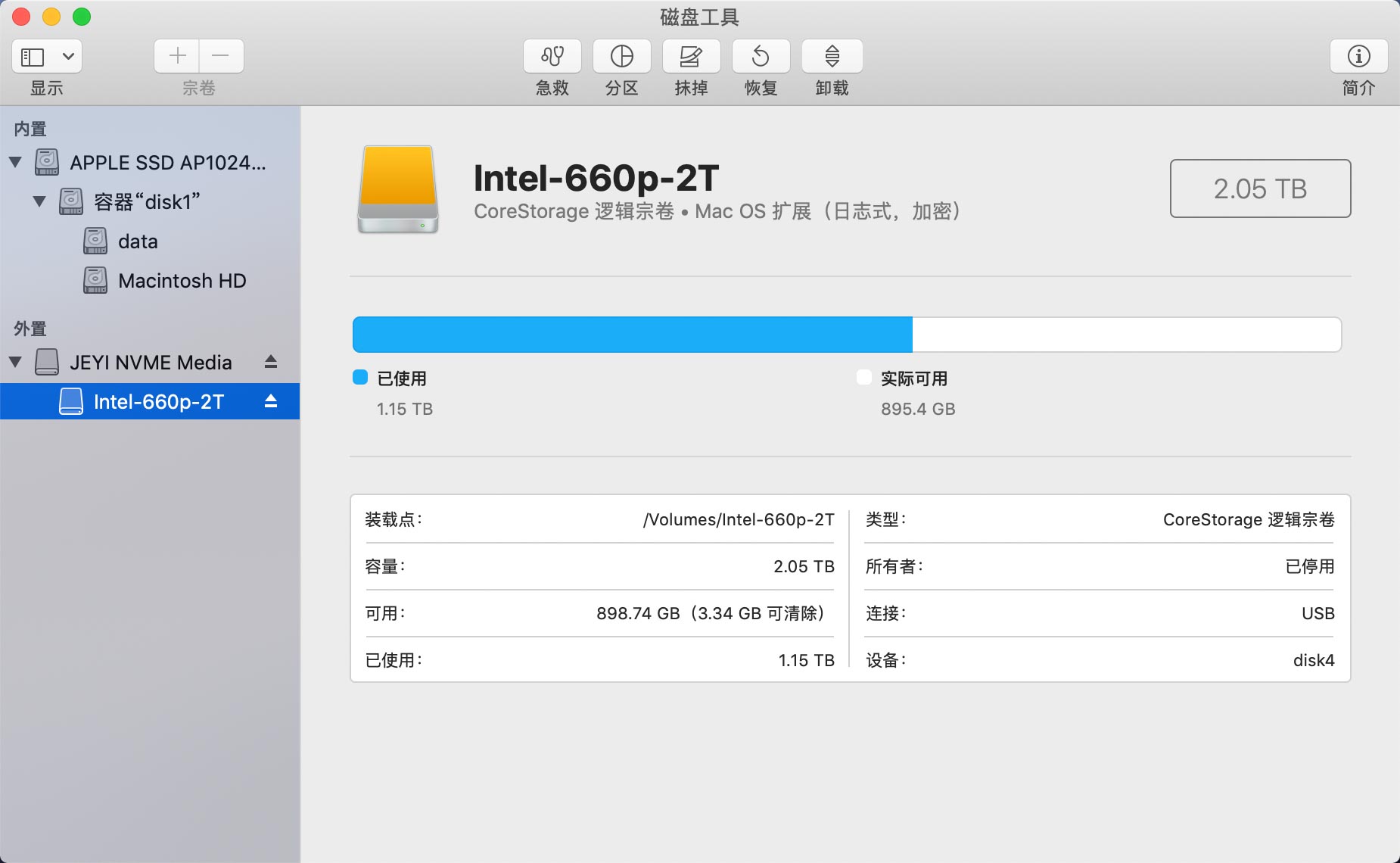Screen dimensions: 1400x863
Task: Select JEYI NVME Media row
Action: (150, 362)
